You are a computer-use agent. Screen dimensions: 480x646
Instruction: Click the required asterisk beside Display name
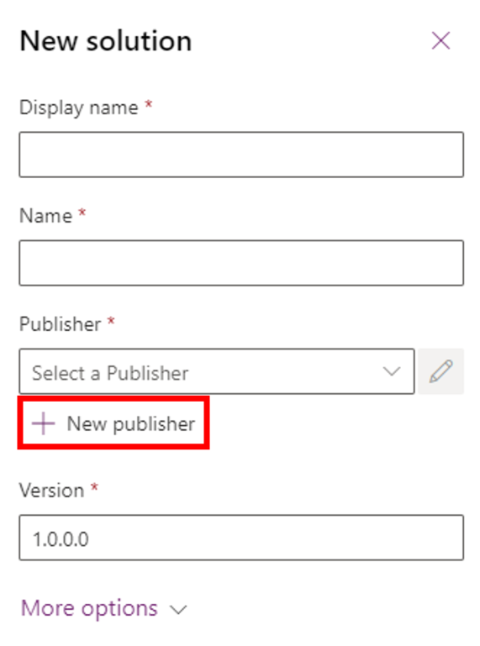tap(149, 104)
